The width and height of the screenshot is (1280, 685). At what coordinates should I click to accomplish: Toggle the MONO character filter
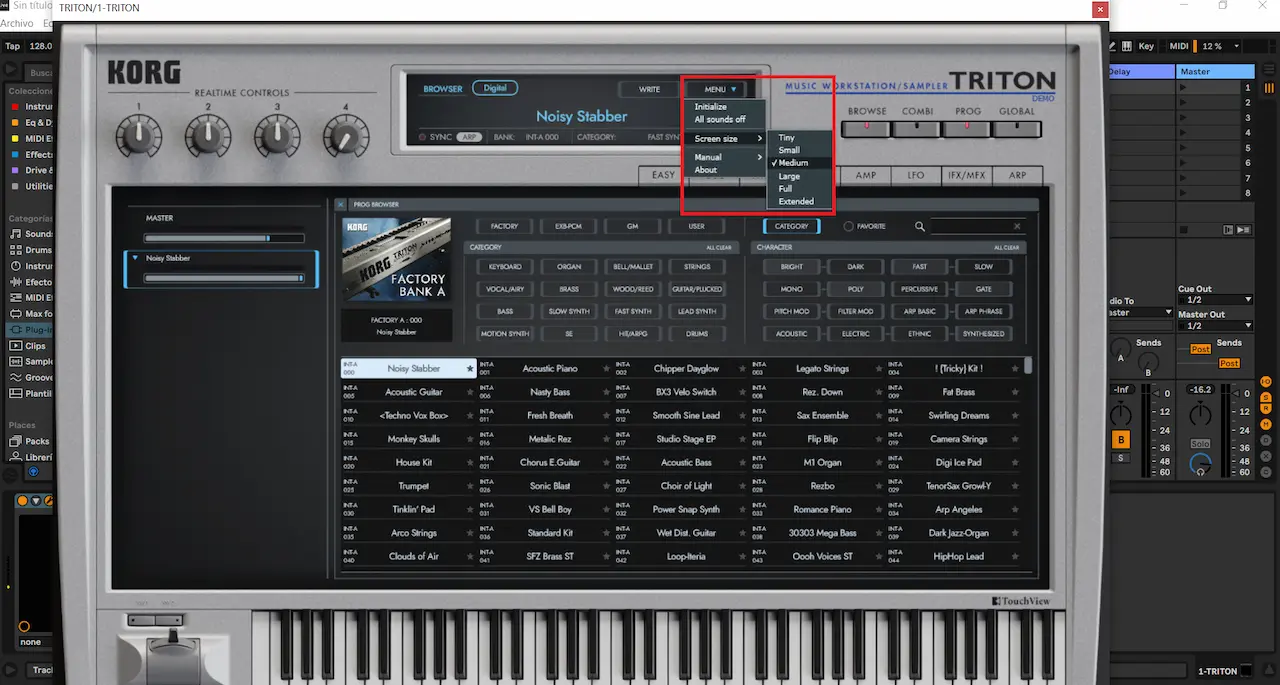tap(791, 289)
